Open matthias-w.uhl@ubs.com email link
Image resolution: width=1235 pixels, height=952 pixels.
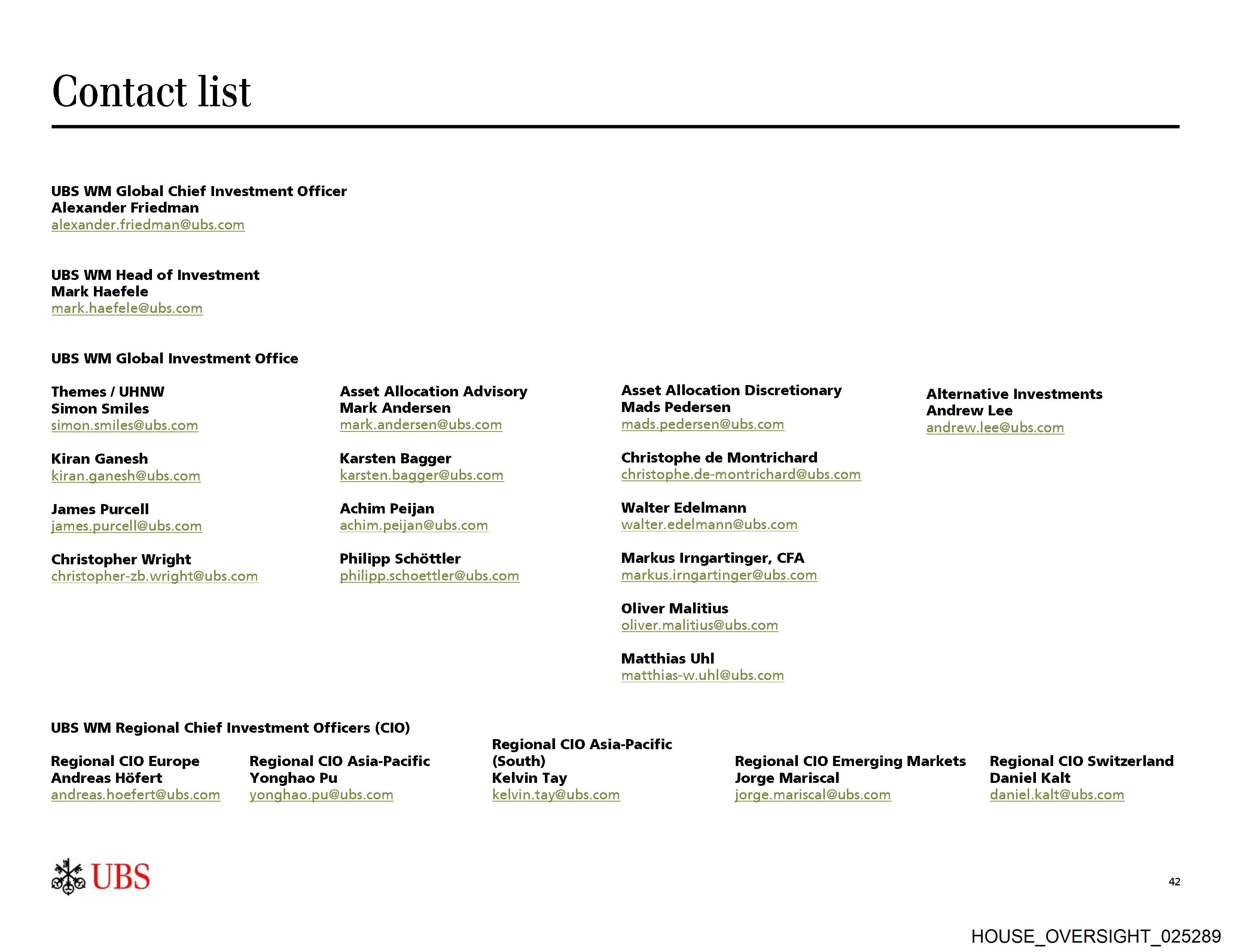[702, 675]
